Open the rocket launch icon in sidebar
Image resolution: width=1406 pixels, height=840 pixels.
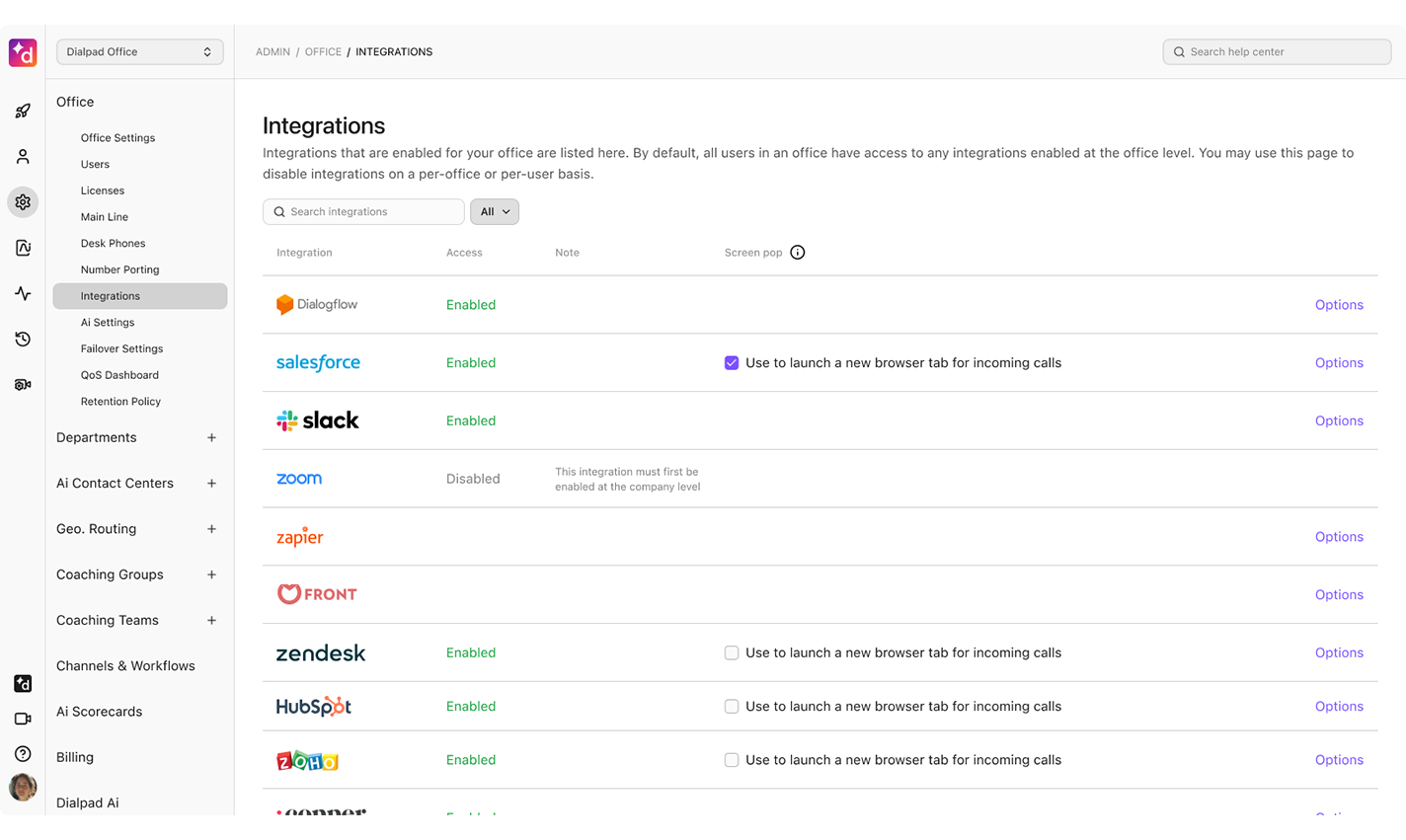[x=22, y=111]
